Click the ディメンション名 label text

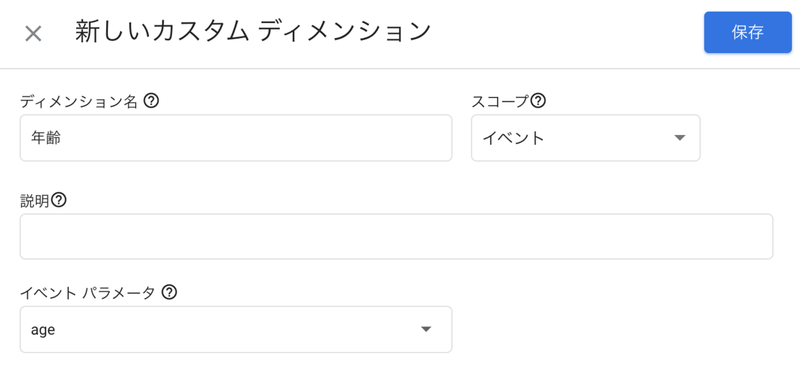(79, 102)
